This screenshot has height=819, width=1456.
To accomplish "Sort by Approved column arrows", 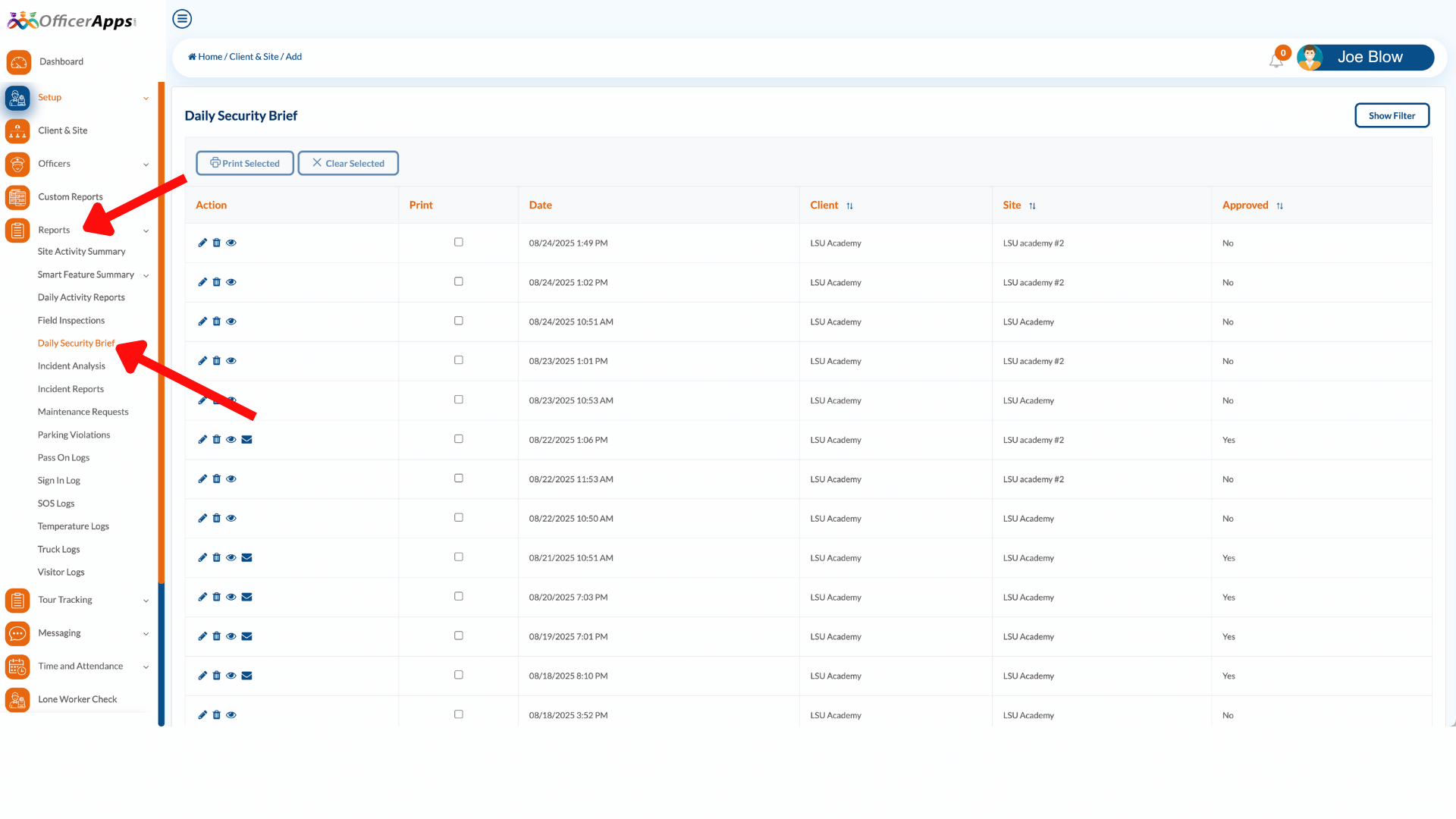I will tap(1279, 206).
